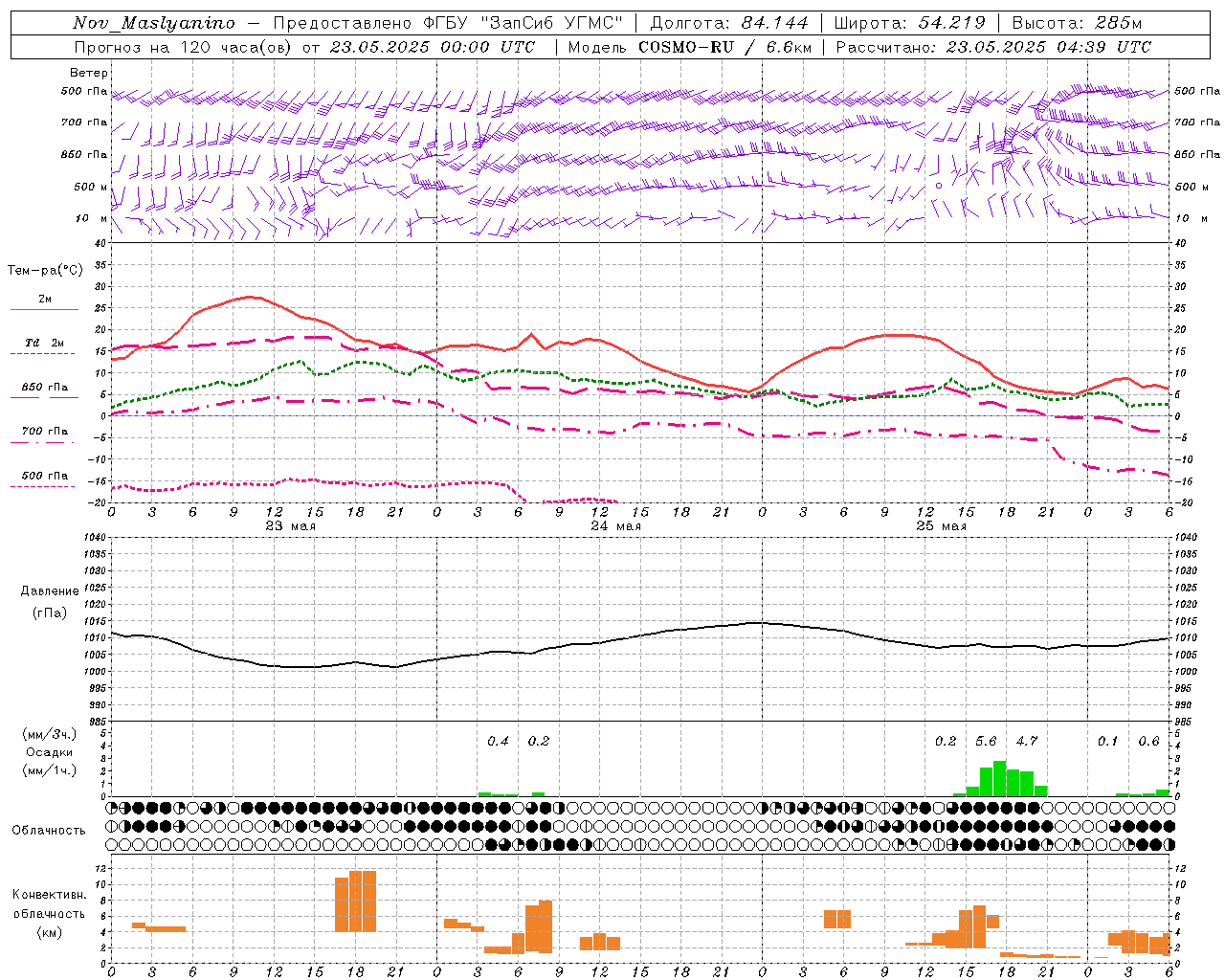Click the 24 мая date label

pyautogui.click(x=615, y=526)
